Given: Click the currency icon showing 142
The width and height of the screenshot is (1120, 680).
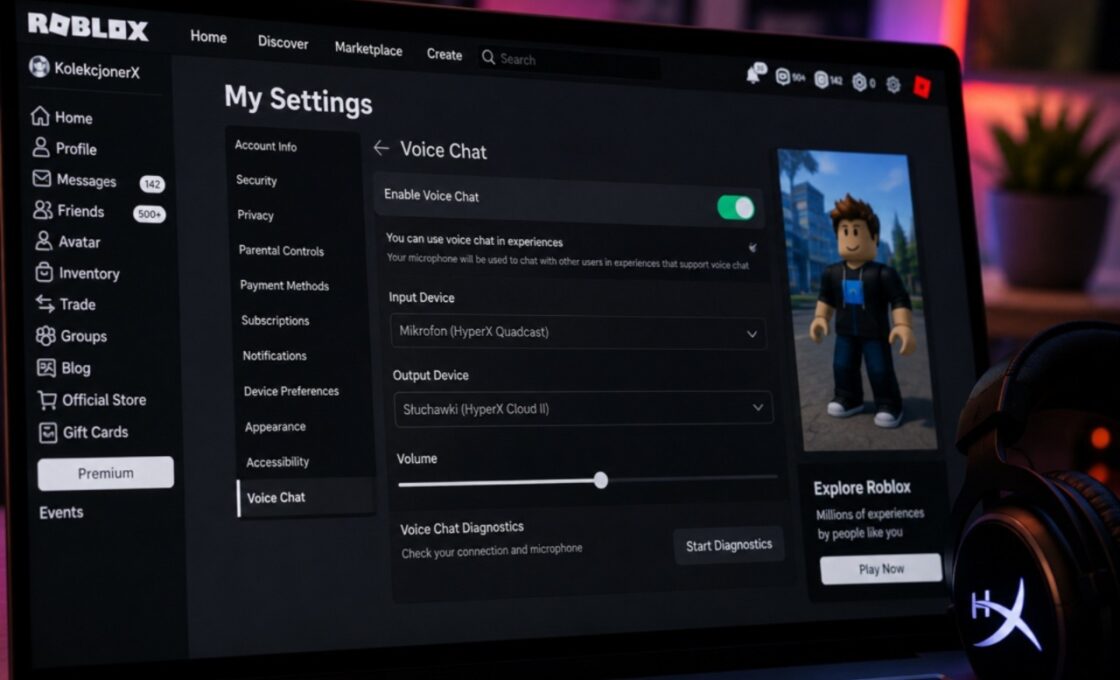Looking at the screenshot, I should [x=821, y=80].
